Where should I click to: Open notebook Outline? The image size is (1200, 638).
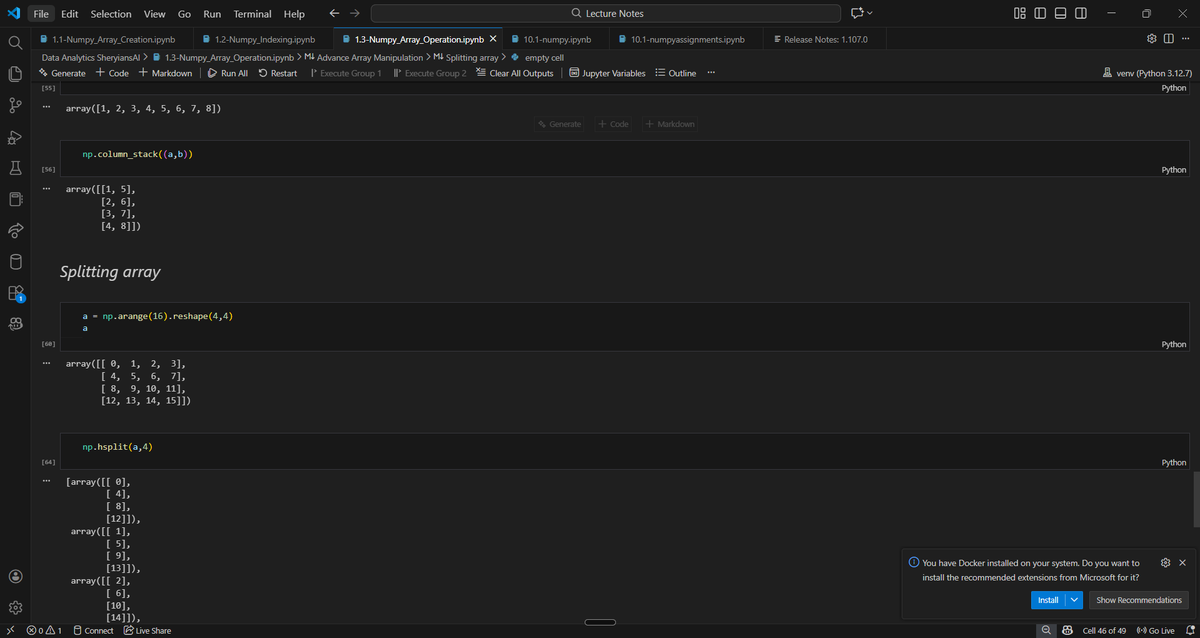coord(675,73)
